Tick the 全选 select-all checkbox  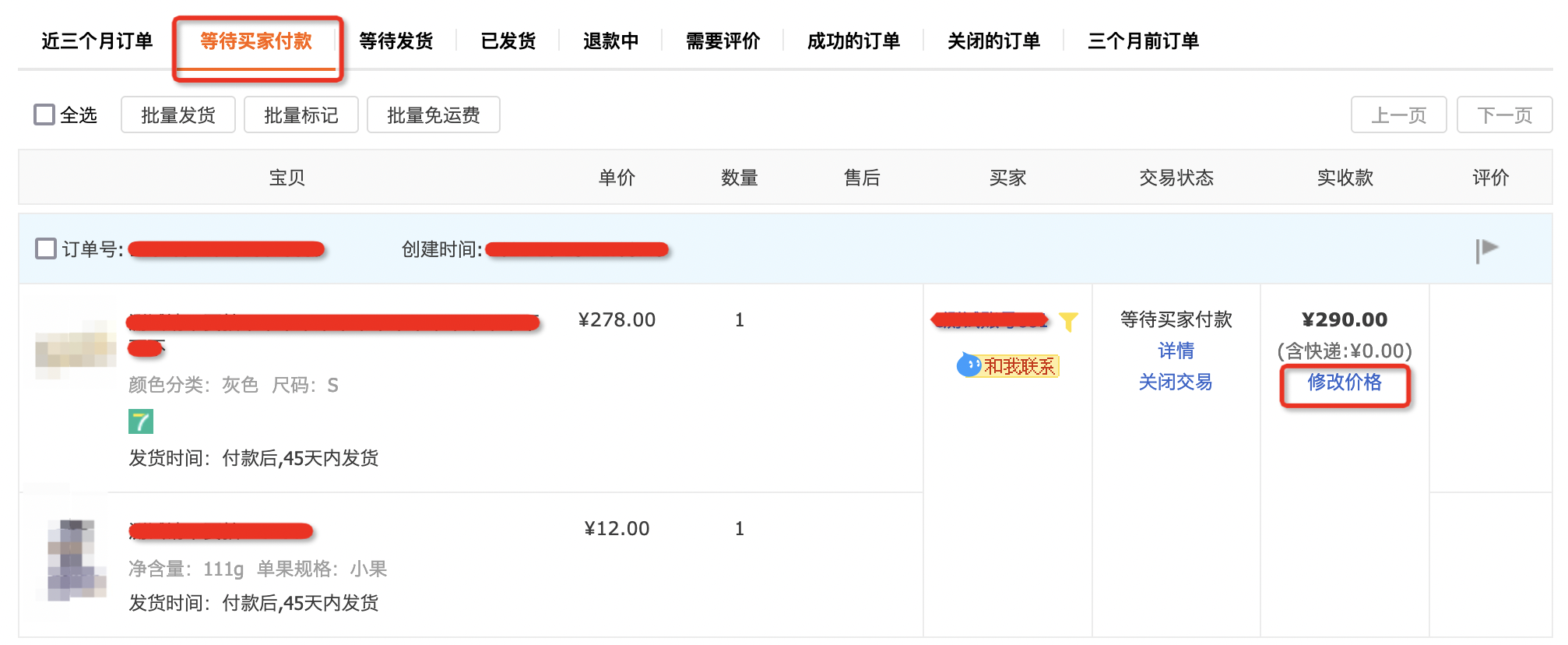[45, 115]
